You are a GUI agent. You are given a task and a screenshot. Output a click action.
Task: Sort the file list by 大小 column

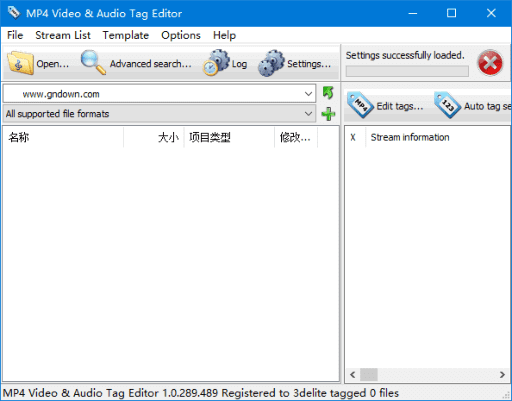coord(154,137)
